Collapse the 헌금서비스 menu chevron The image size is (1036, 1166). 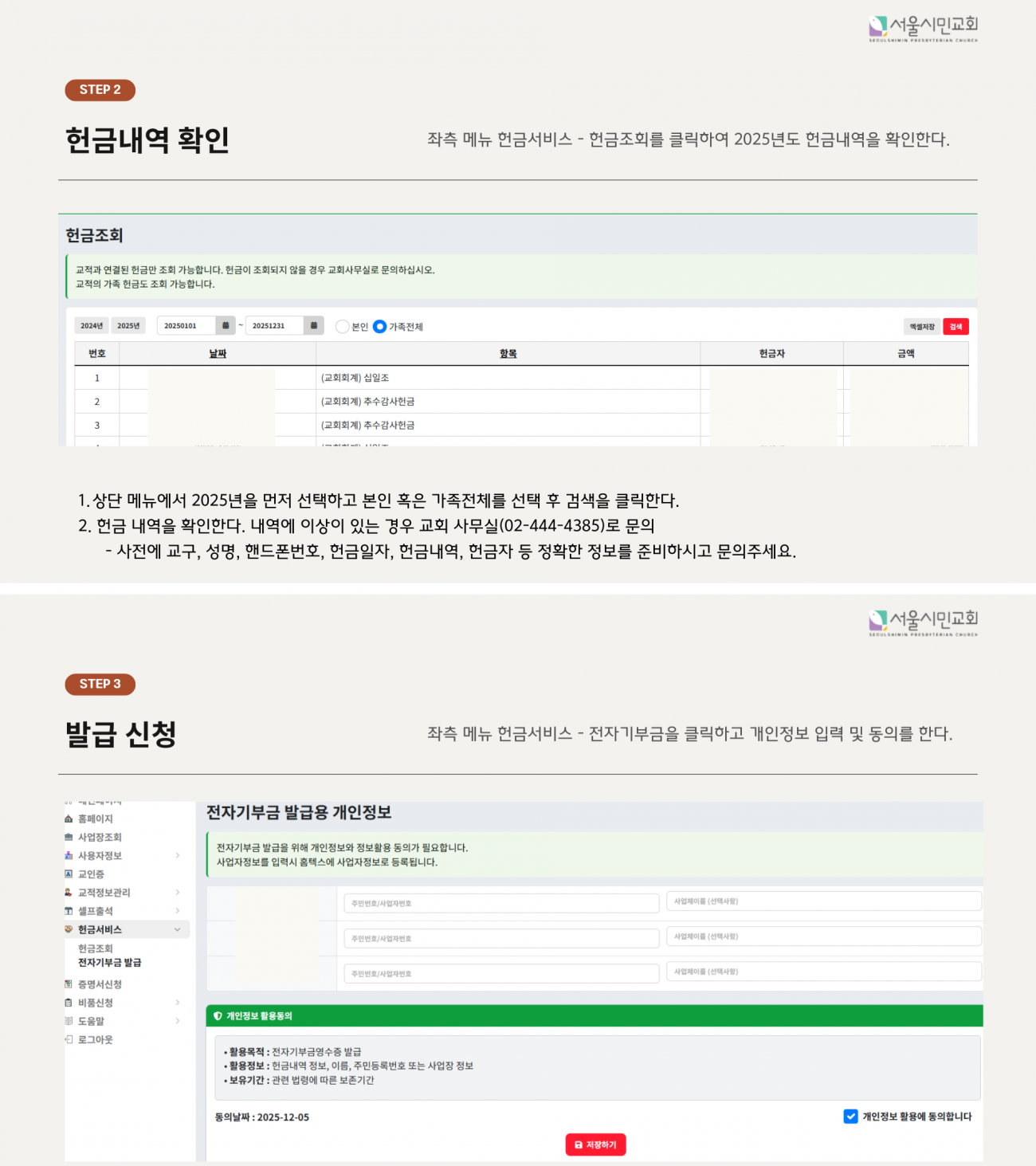[178, 930]
